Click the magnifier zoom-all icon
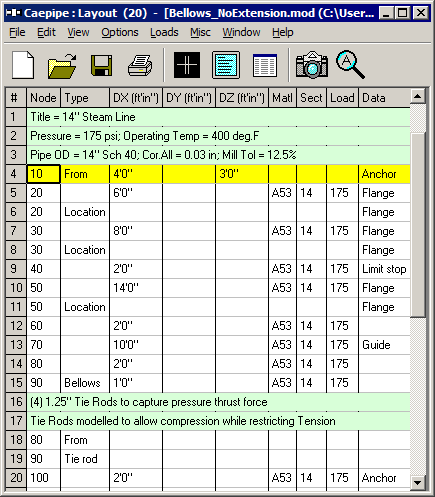The image size is (435, 497). pos(350,64)
